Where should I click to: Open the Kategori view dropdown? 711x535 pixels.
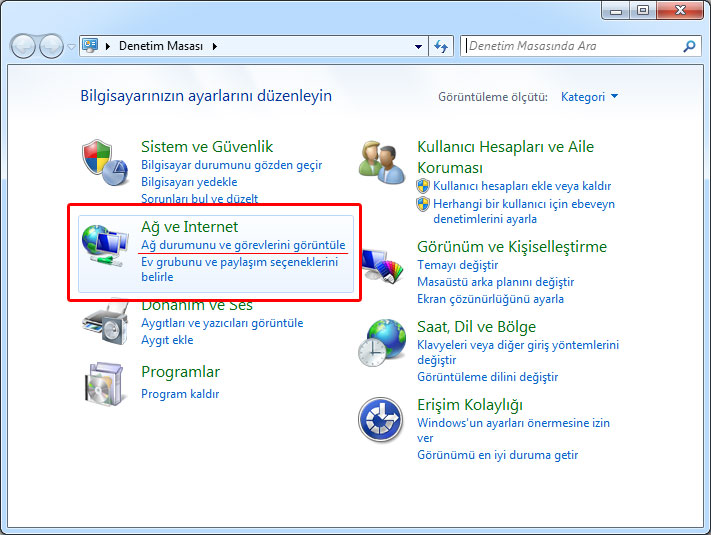click(589, 97)
